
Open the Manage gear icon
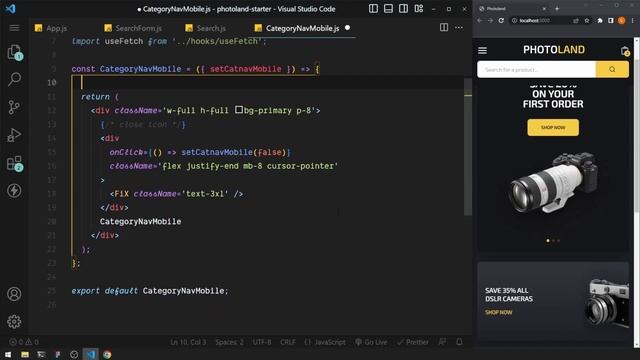[14, 322]
